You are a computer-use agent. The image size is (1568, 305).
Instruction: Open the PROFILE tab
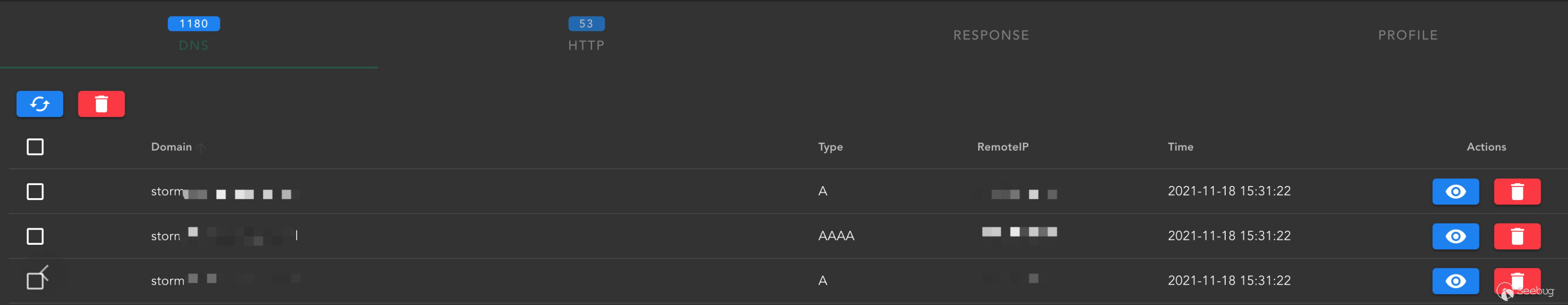point(1408,35)
